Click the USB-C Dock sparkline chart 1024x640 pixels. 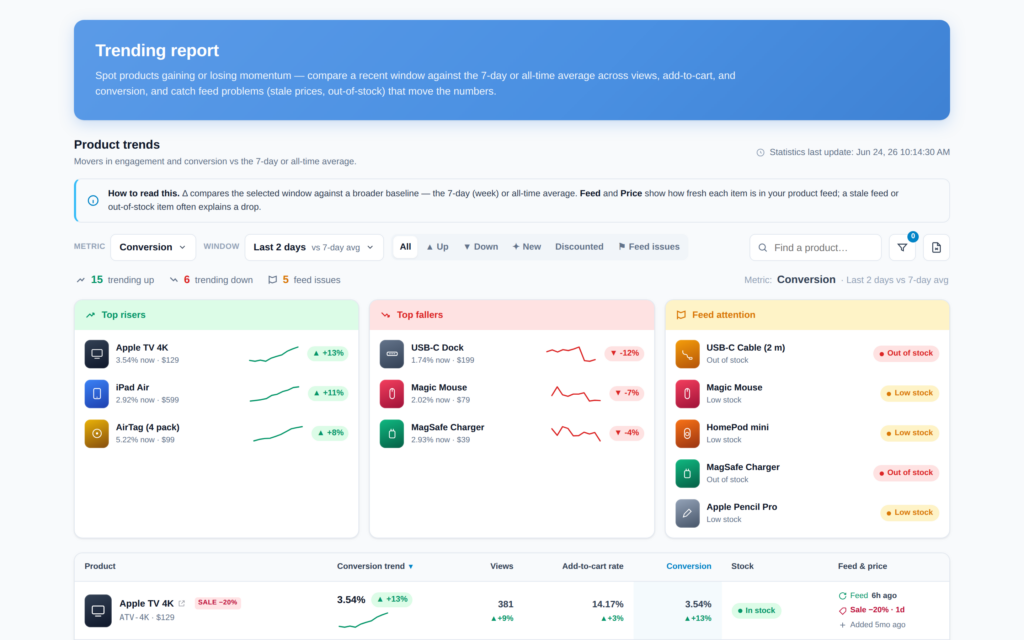click(x=571, y=354)
